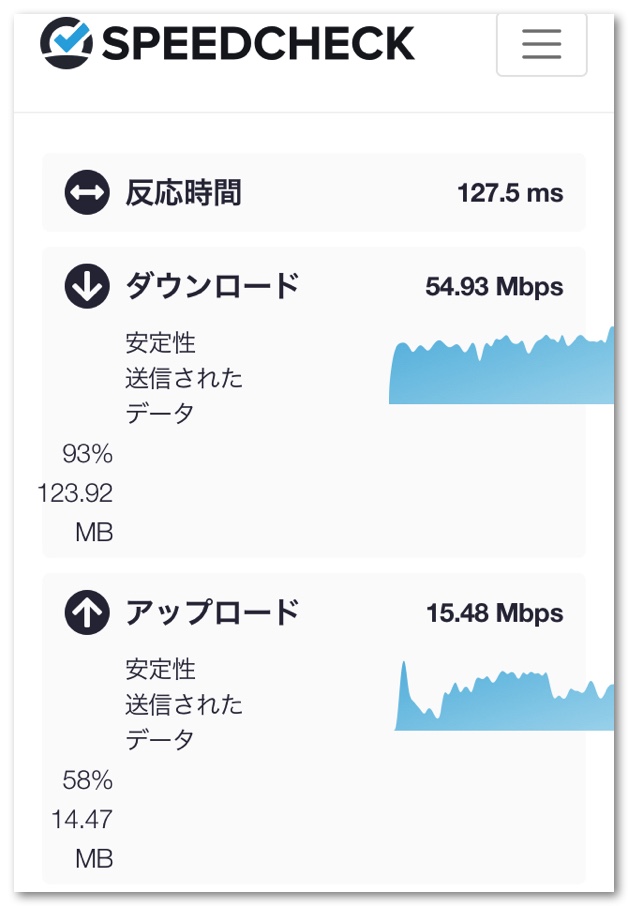Click the response time double-arrow icon

pos(87,193)
